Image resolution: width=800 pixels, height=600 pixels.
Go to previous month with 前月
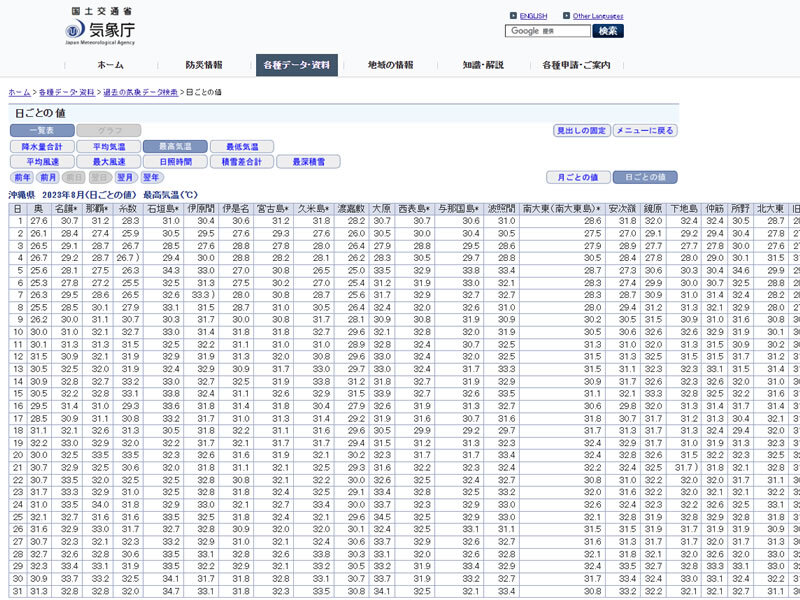coord(48,178)
